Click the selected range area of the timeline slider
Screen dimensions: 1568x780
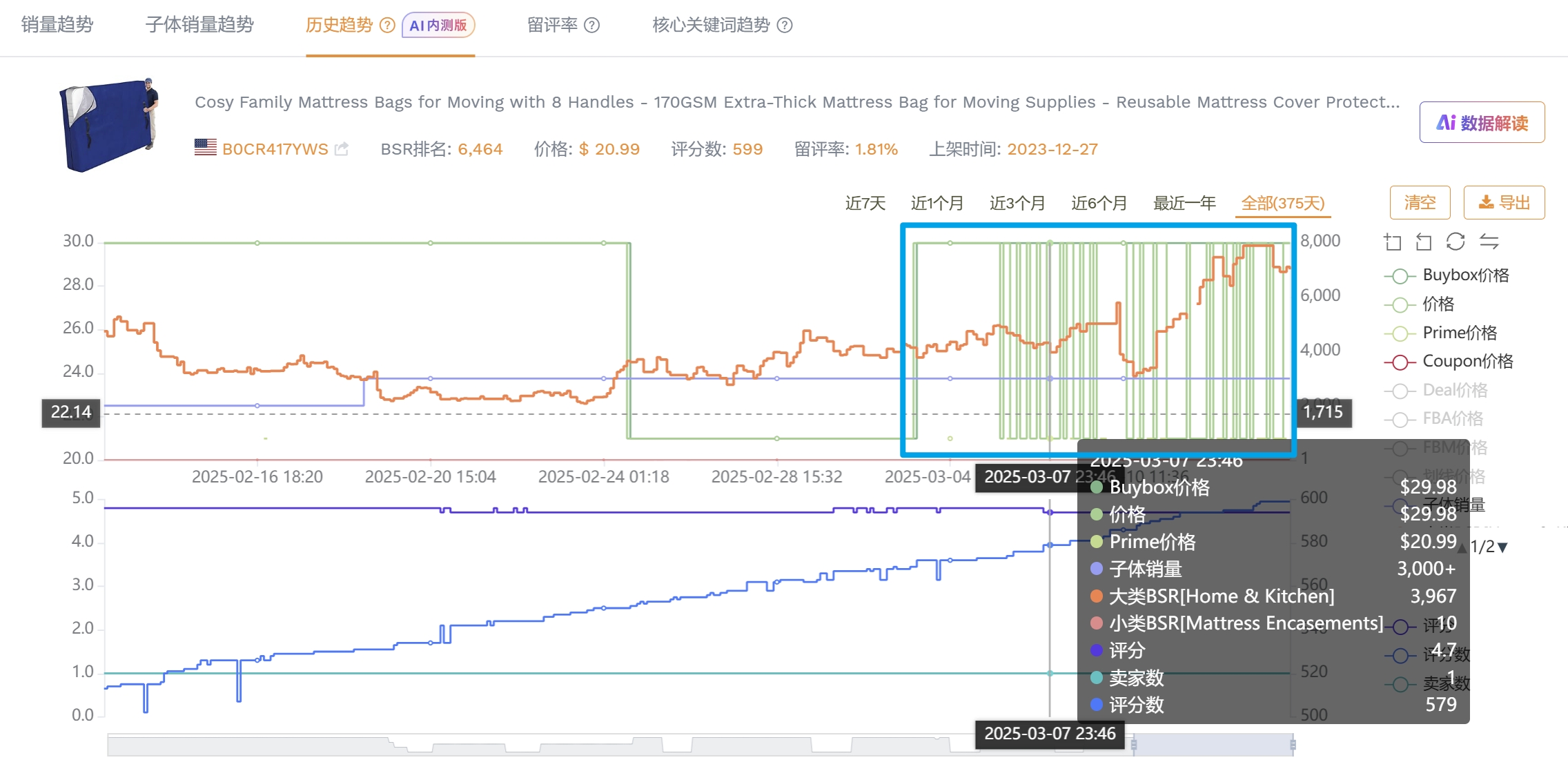tap(1213, 745)
